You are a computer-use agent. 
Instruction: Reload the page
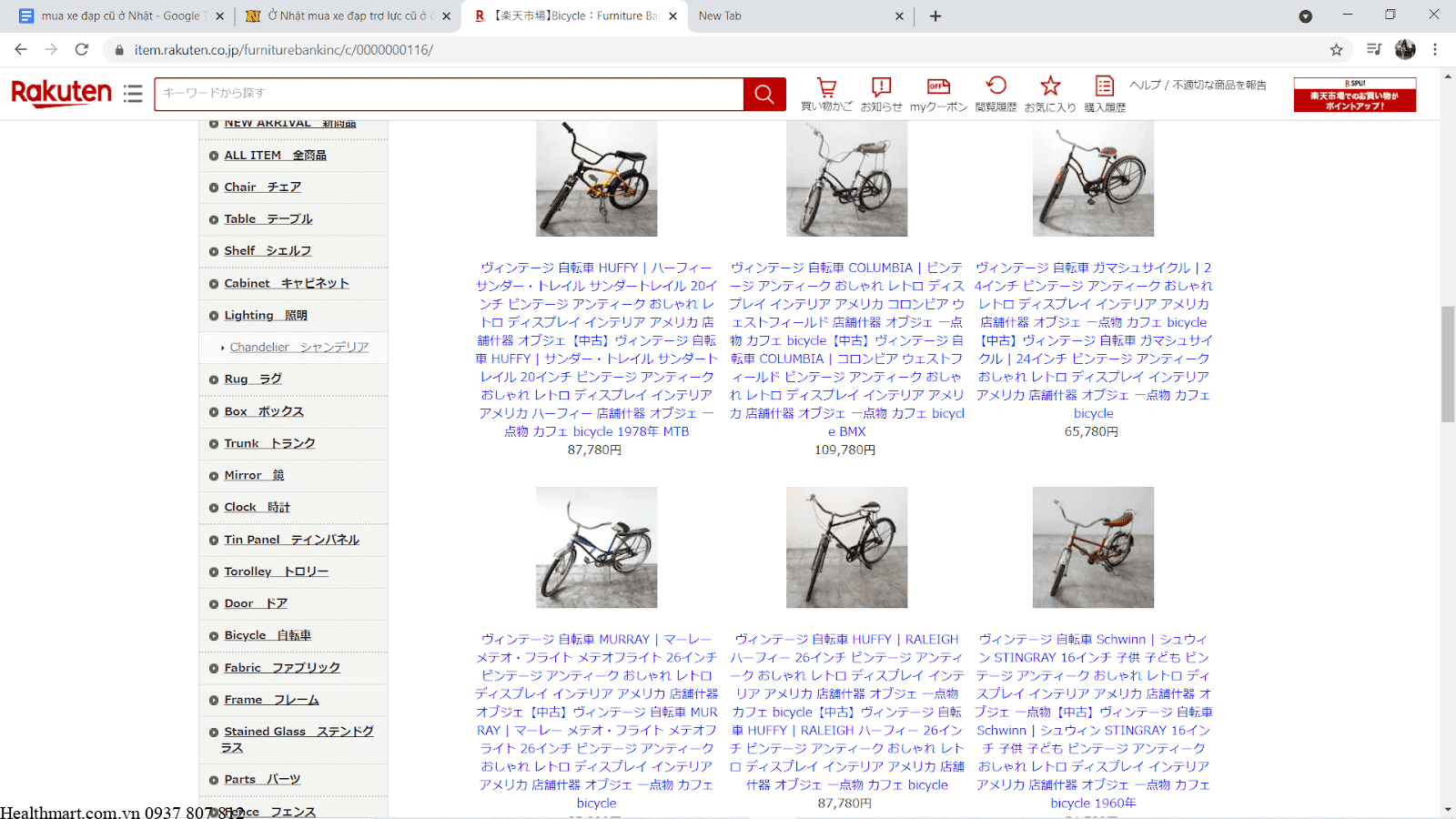click(x=82, y=49)
